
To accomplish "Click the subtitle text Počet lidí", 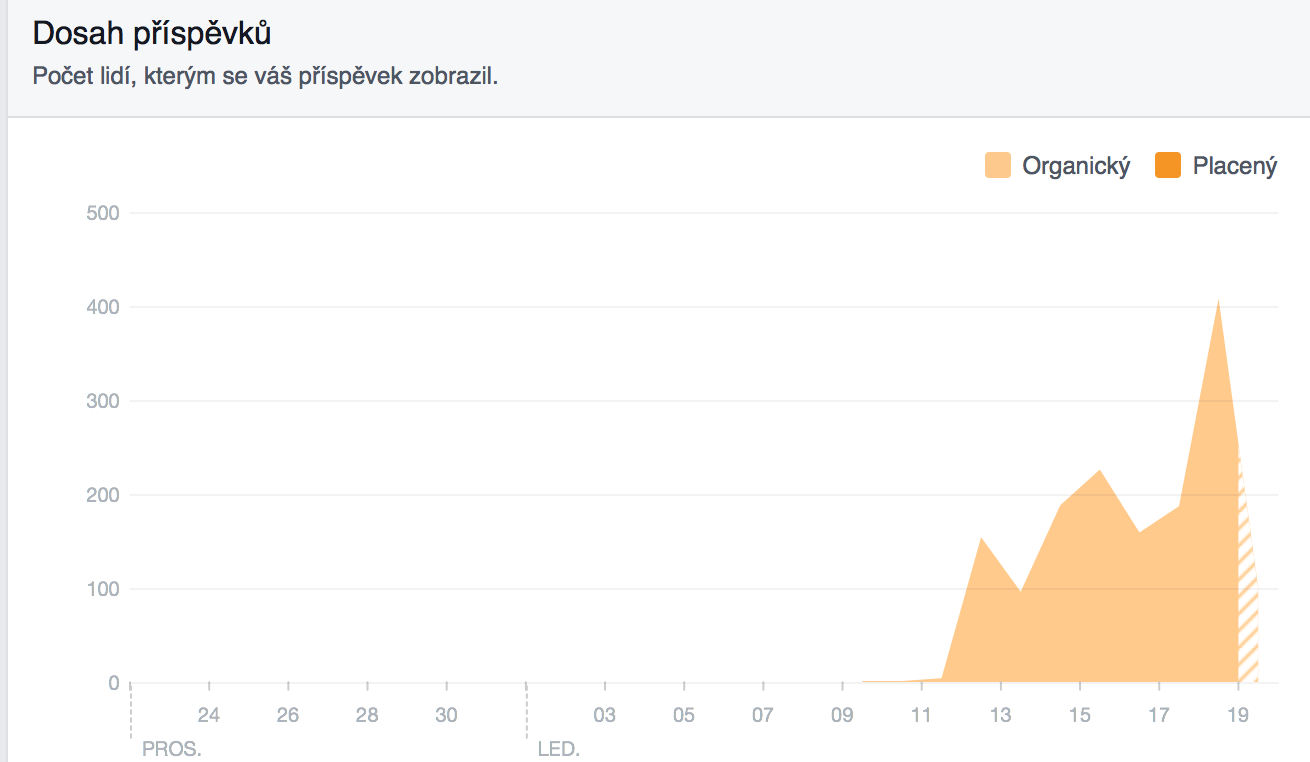I will [265, 76].
